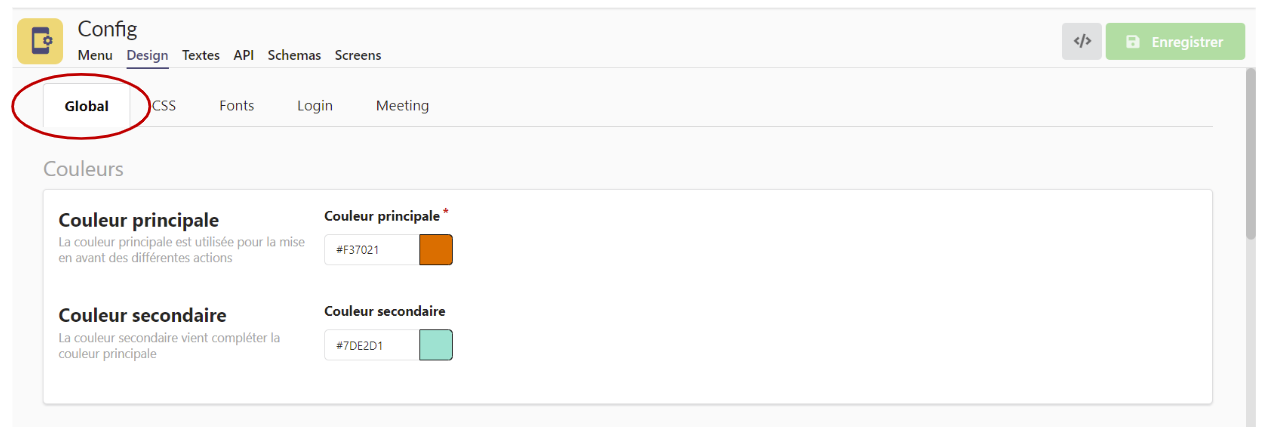The image size is (1267, 427).
Task: Open the API section
Action: click(244, 56)
